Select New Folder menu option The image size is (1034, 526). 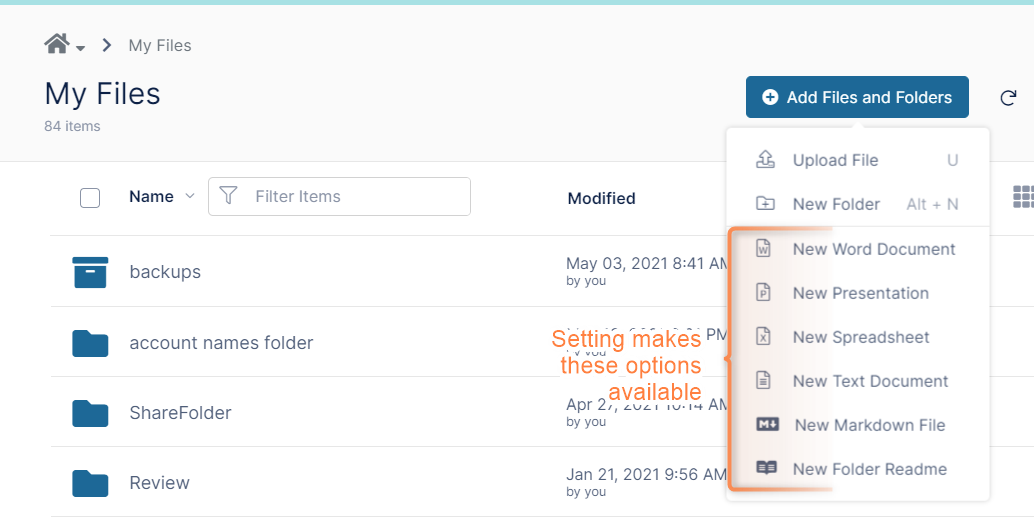pyautogui.click(x=836, y=204)
